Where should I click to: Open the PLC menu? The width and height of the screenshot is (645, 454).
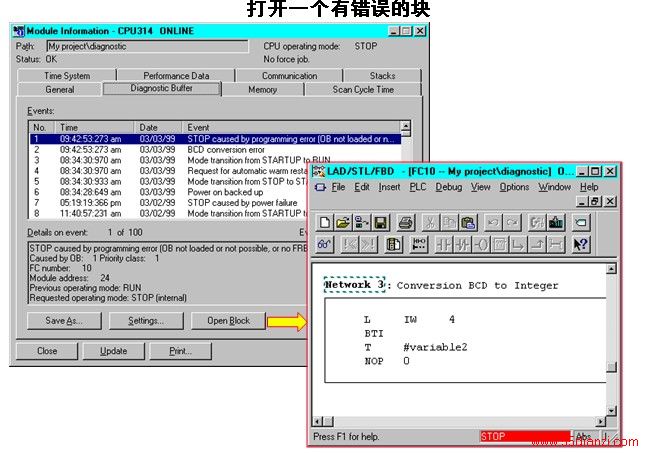click(x=418, y=187)
